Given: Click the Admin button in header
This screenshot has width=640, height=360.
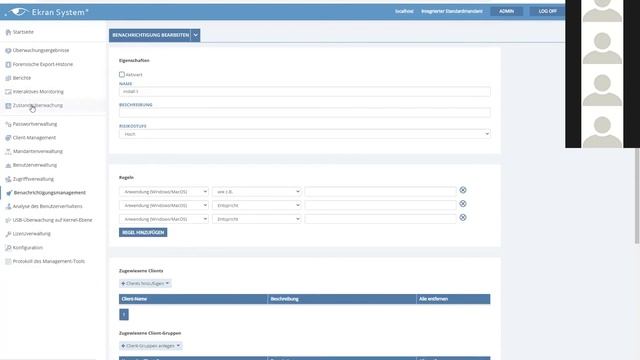Looking at the screenshot, I should [507, 11].
